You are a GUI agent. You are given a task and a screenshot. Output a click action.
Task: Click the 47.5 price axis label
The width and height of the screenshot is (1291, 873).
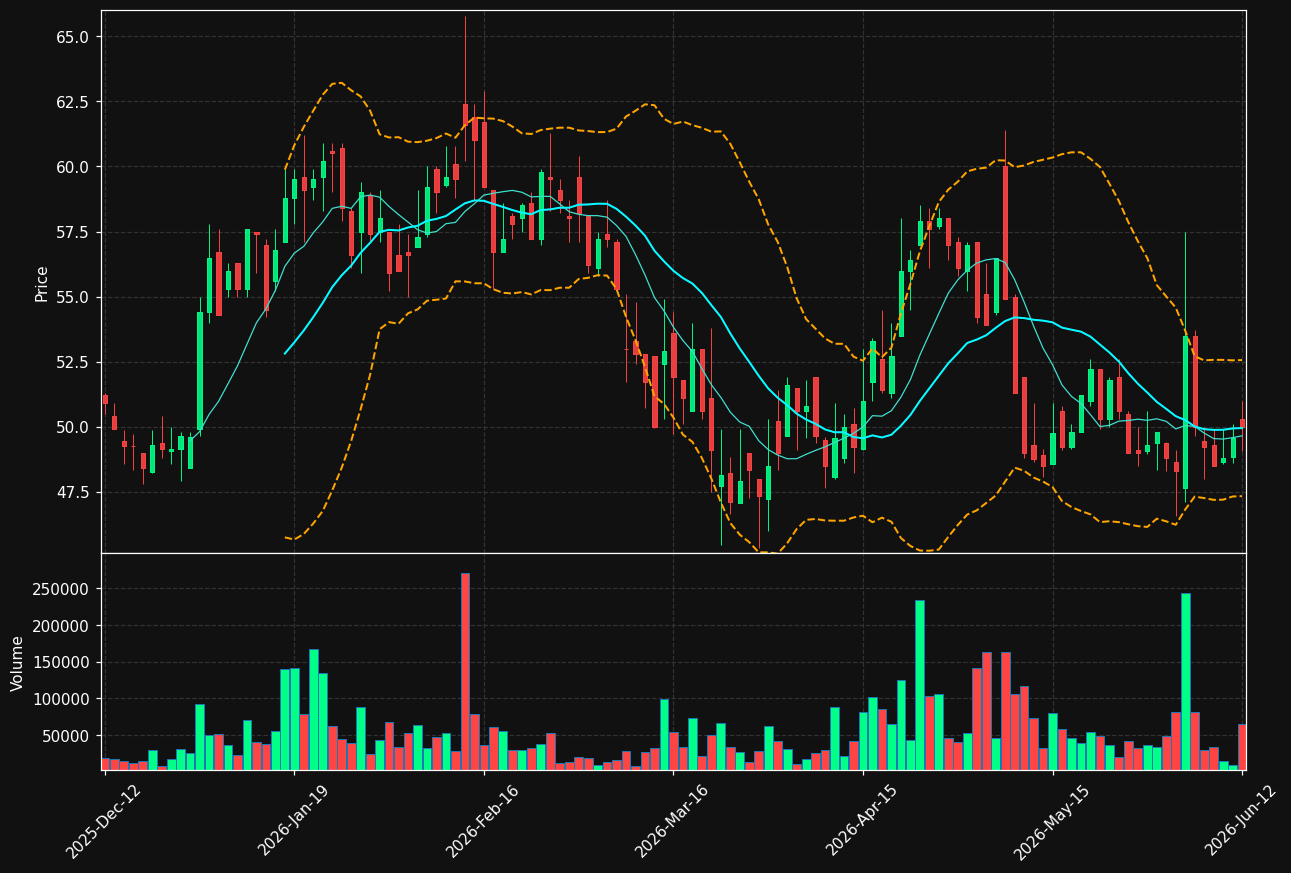click(72, 492)
